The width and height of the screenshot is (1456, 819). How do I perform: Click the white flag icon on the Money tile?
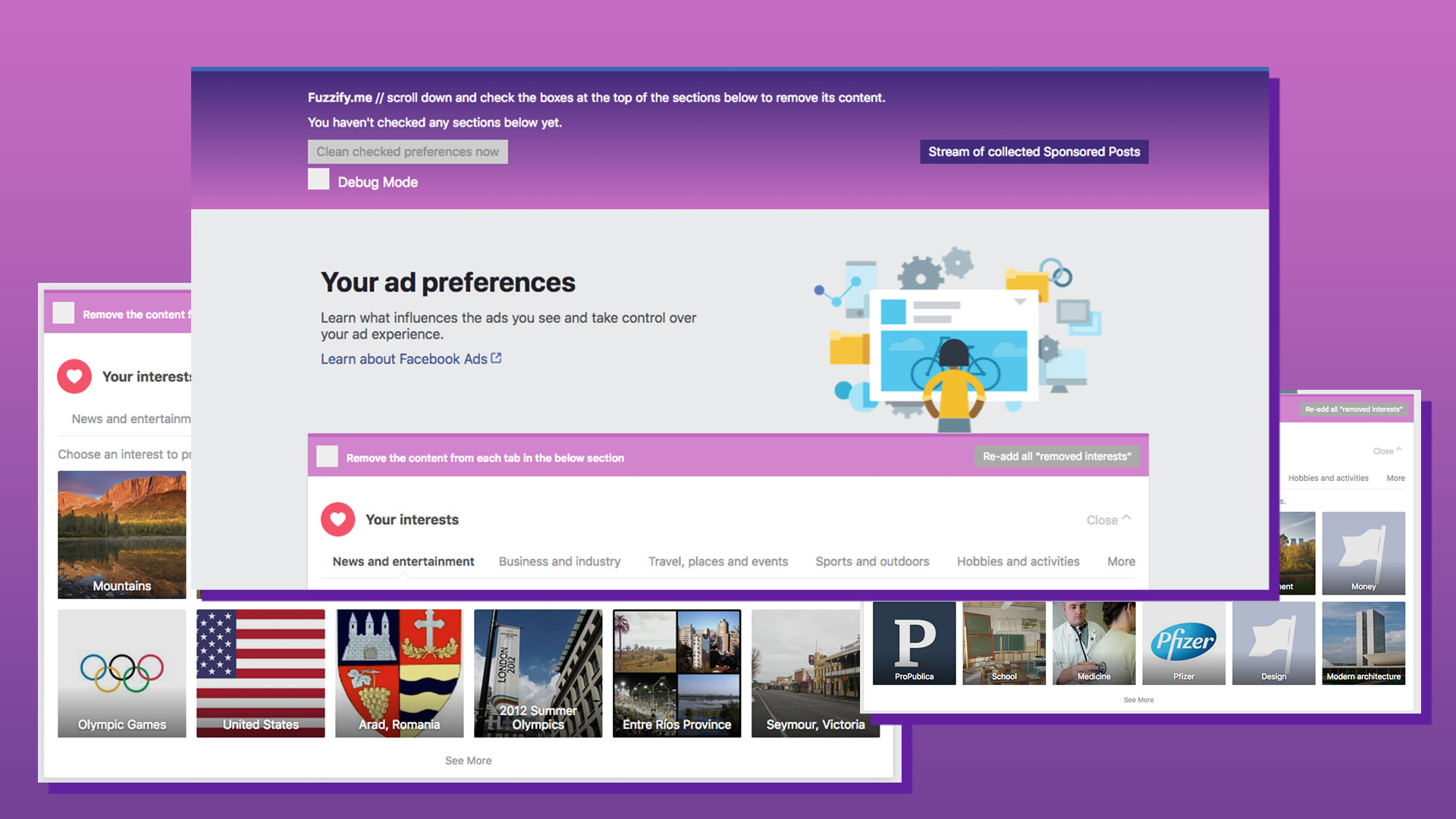tap(1363, 546)
